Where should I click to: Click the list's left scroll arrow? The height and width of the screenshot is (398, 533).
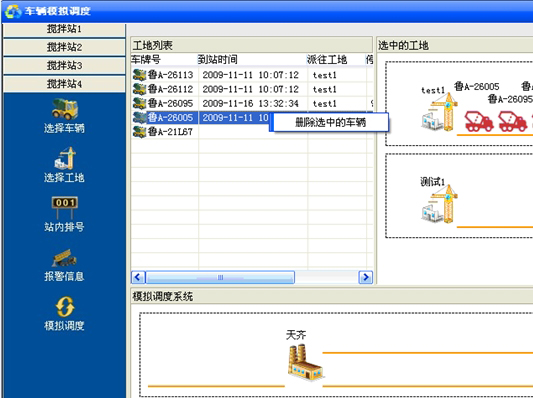coord(138,277)
